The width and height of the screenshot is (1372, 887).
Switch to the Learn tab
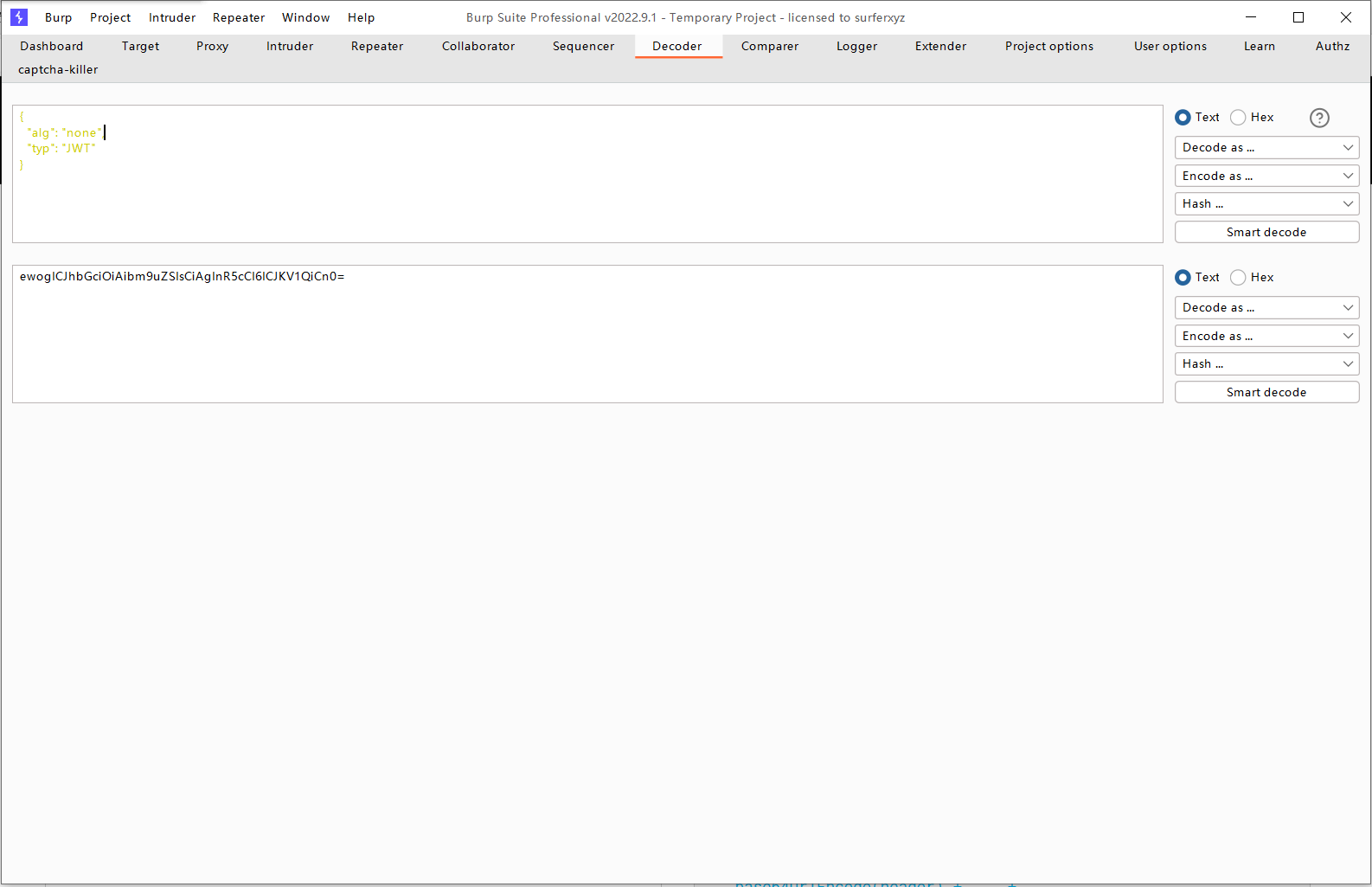tap(1260, 47)
